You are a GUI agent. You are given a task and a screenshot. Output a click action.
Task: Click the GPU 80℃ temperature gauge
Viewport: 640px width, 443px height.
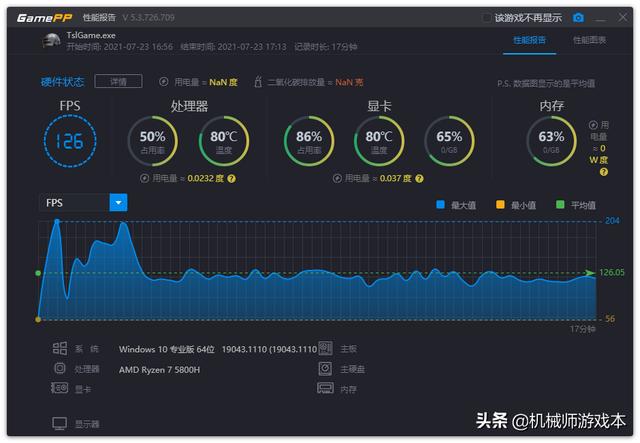(x=379, y=141)
